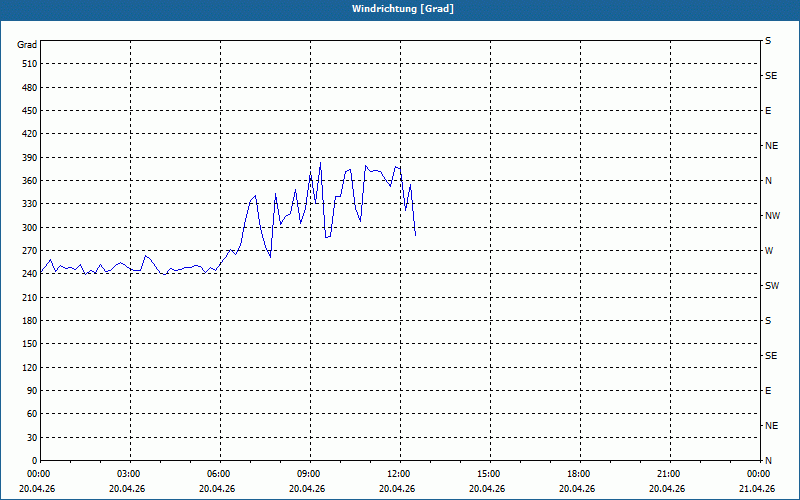Click the 00:00 label above 21.04.26
The width and height of the screenshot is (800, 500).
click(758, 474)
